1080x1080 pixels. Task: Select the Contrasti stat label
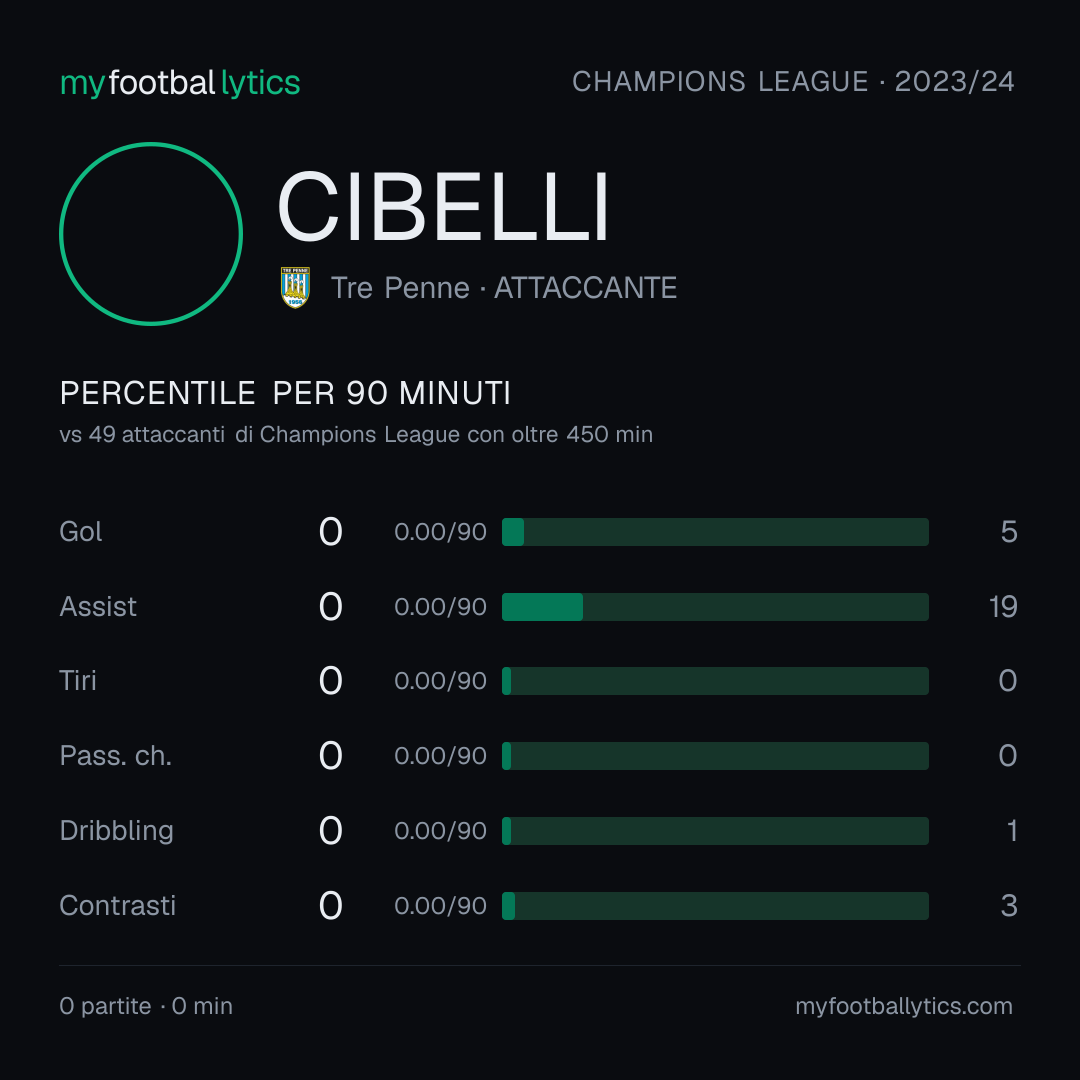[x=118, y=906]
